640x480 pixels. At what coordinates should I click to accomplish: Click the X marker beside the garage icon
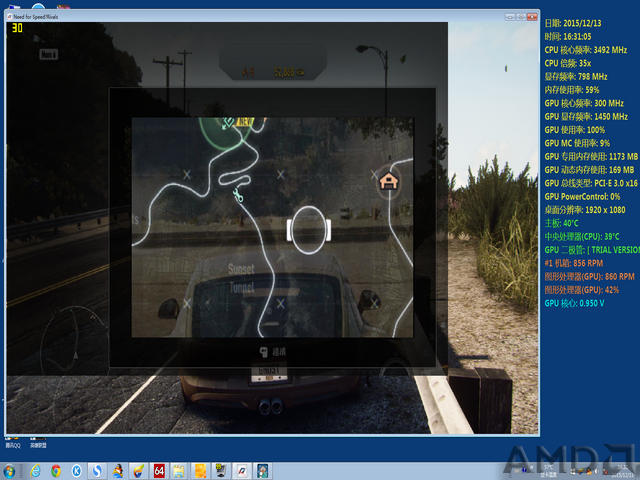pyautogui.click(x=374, y=175)
